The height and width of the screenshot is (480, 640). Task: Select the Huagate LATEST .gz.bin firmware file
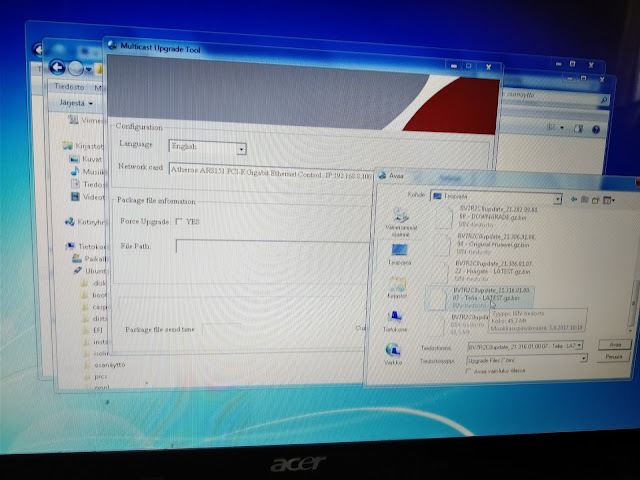pyautogui.click(x=482, y=271)
